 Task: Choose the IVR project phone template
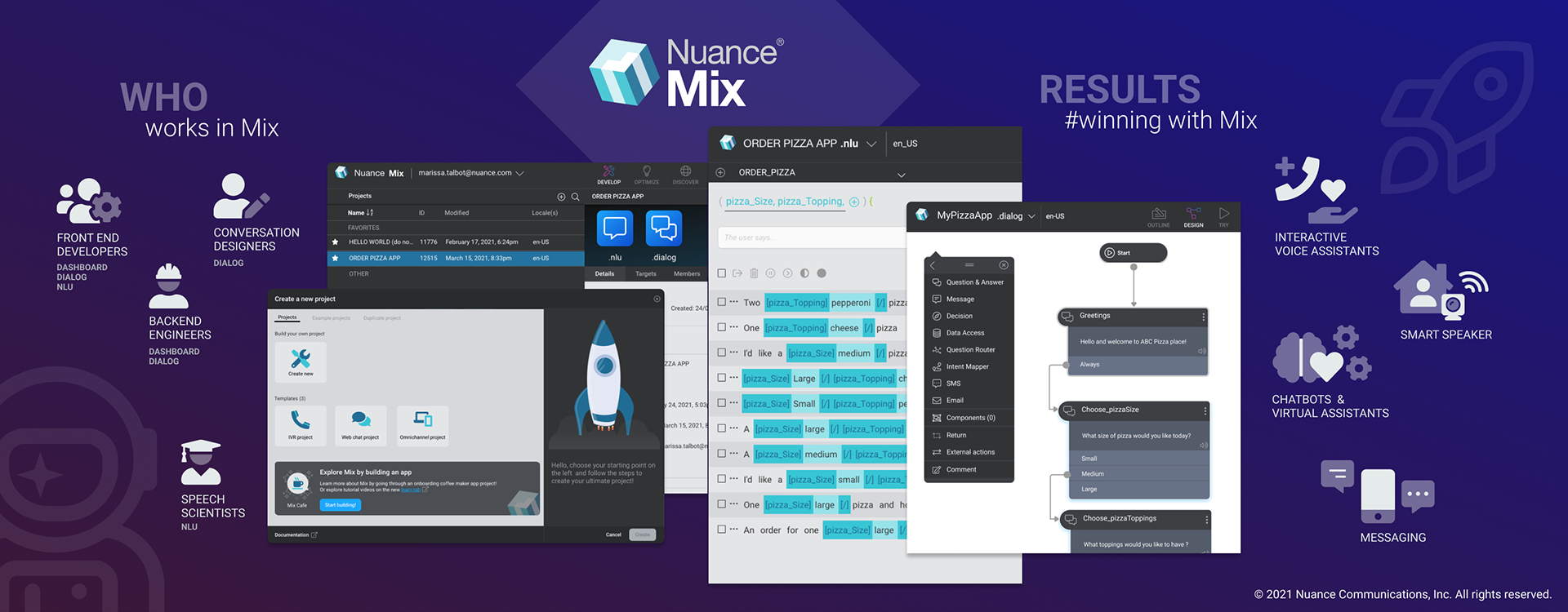301,425
